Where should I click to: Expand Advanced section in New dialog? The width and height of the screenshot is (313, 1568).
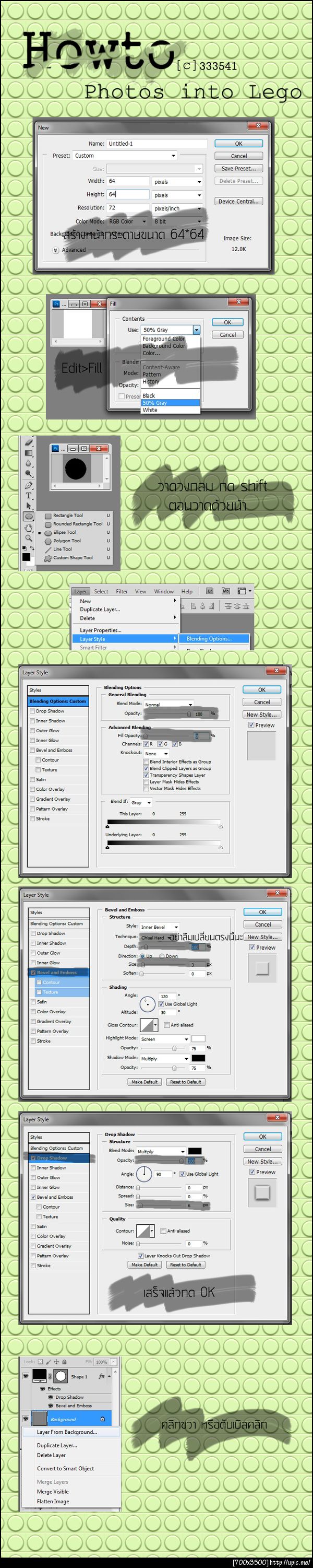55,250
